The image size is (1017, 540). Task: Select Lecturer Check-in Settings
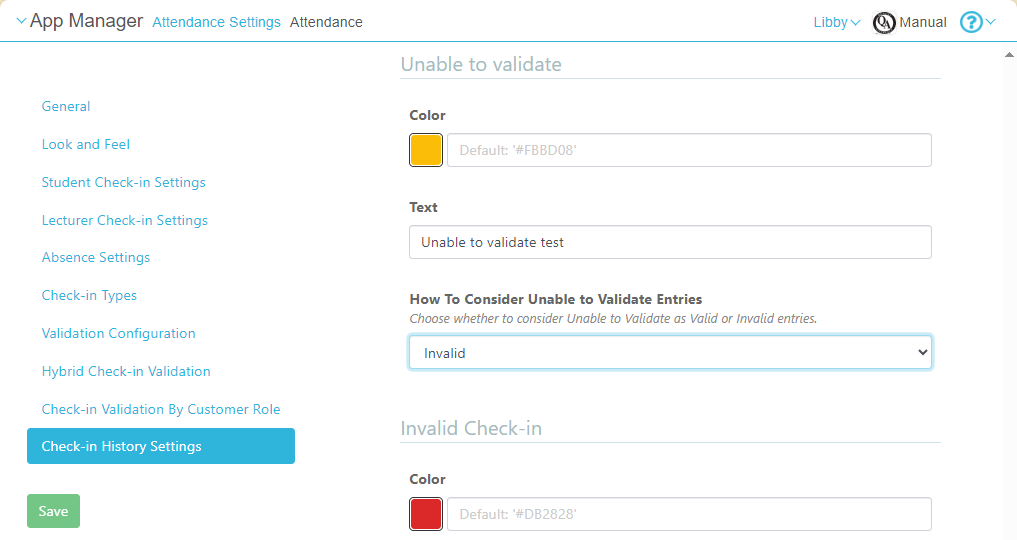click(x=125, y=220)
